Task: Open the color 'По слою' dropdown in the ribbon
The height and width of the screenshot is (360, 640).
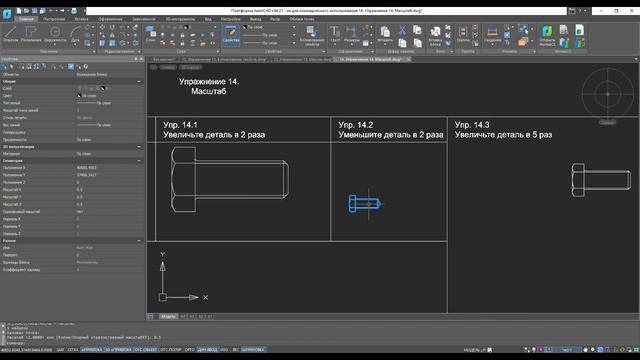Action: pos(294,27)
